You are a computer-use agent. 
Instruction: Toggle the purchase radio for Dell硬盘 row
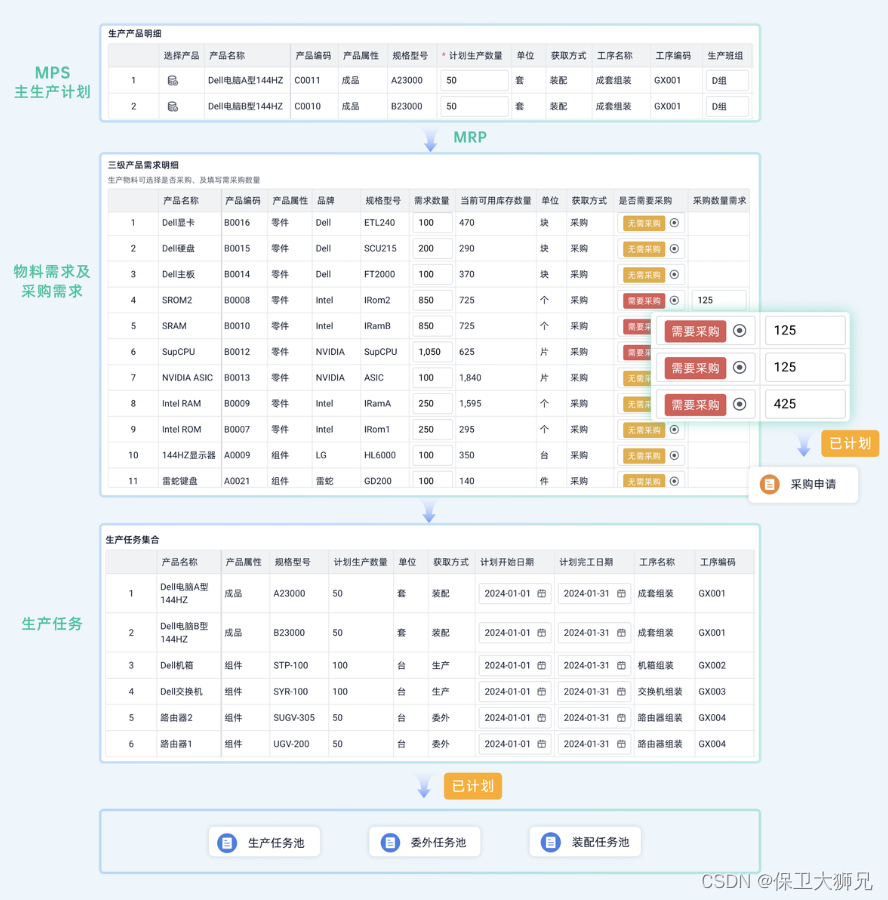[674, 249]
